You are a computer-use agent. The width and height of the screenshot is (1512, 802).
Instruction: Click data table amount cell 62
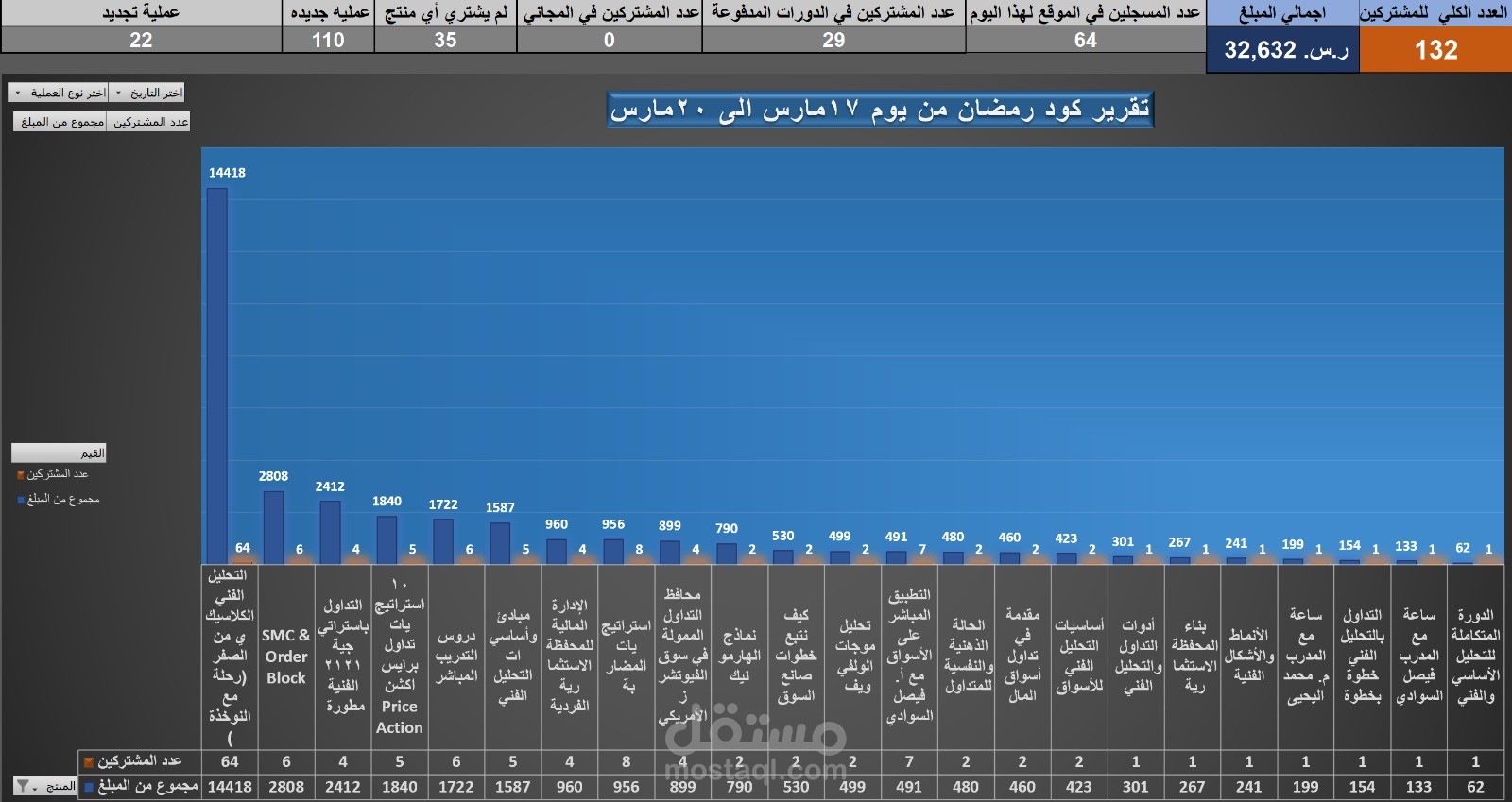(1475, 787)
